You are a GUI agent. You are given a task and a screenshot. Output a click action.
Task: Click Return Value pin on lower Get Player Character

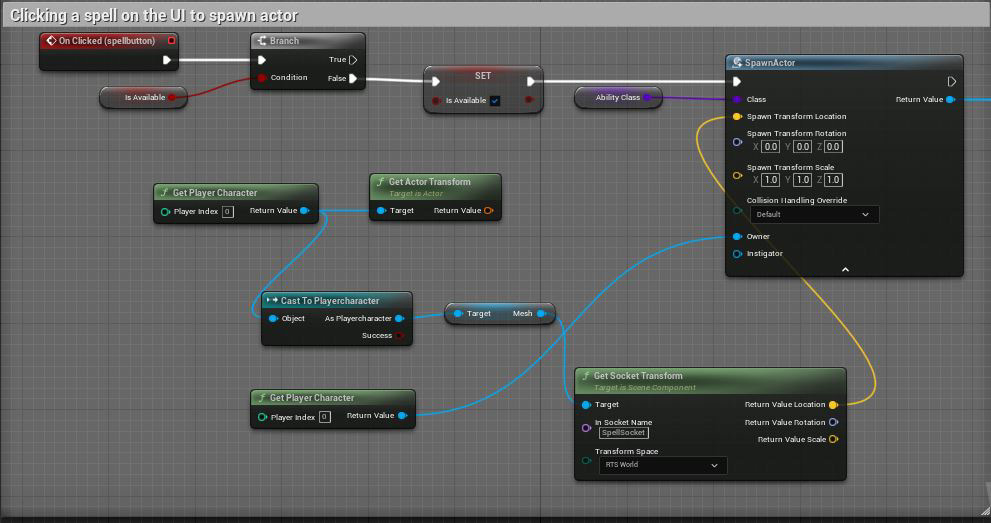tap(402, 416)
